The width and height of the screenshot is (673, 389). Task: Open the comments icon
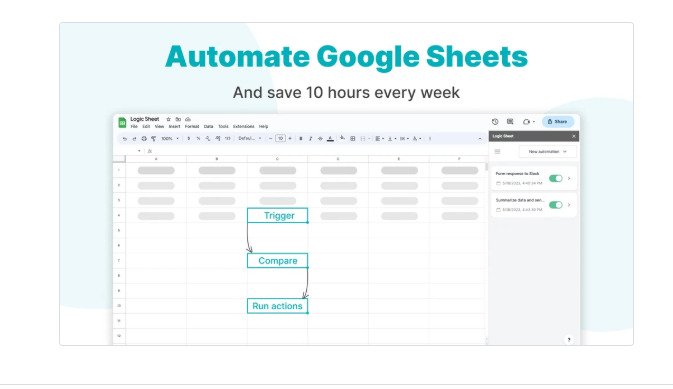510,122
